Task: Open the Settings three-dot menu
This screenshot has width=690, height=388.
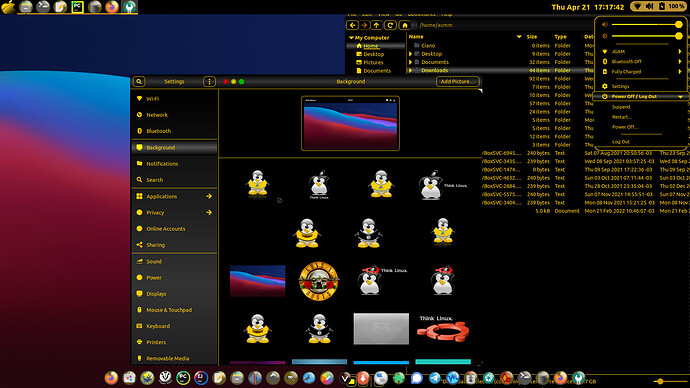Action: coord(209,81)
